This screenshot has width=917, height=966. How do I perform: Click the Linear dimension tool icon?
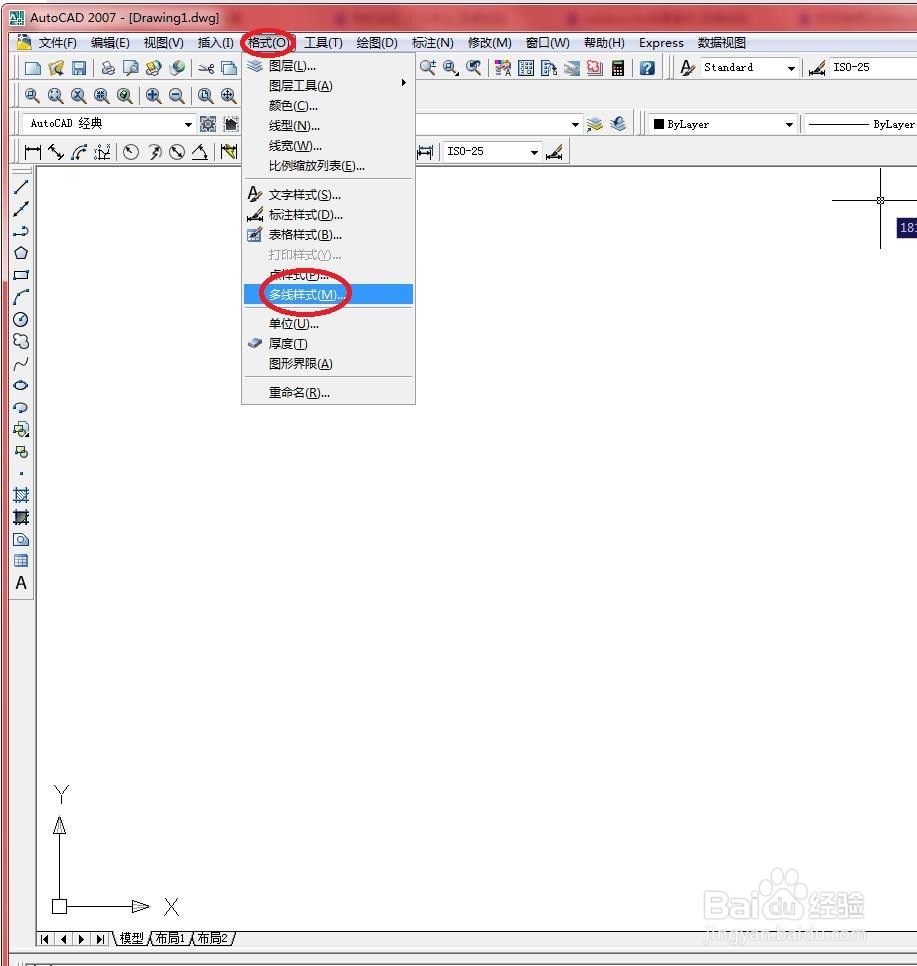coord(33,152)
